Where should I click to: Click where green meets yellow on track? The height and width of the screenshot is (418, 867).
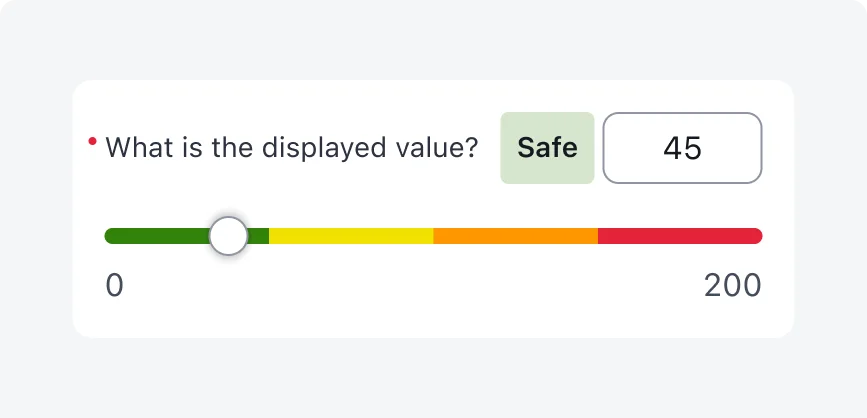269,236
